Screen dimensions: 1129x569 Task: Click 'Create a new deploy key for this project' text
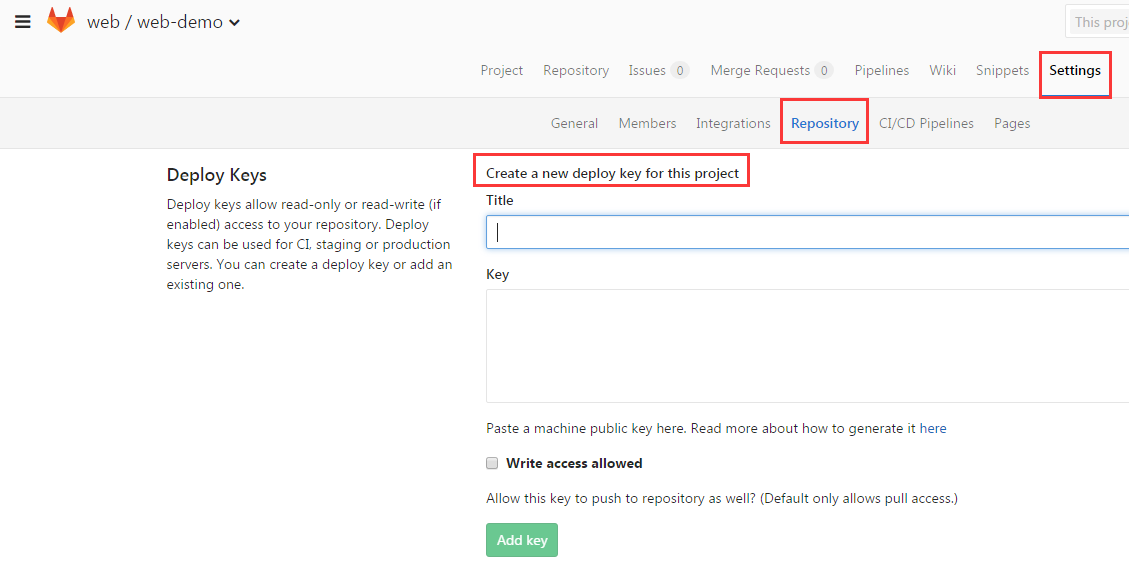click(612, 173)
